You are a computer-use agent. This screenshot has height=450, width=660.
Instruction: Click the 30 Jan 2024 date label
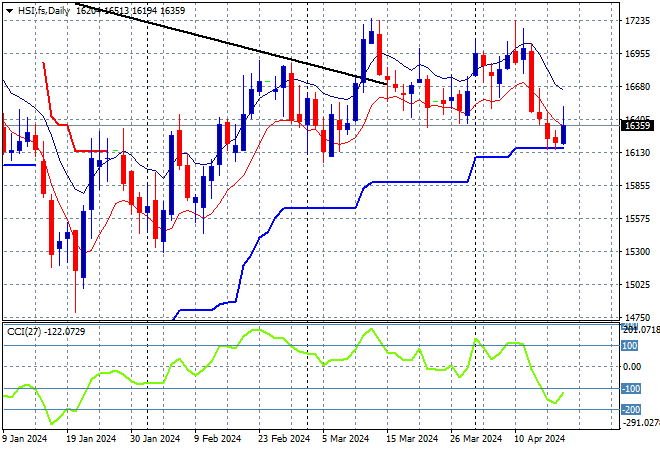155,439
